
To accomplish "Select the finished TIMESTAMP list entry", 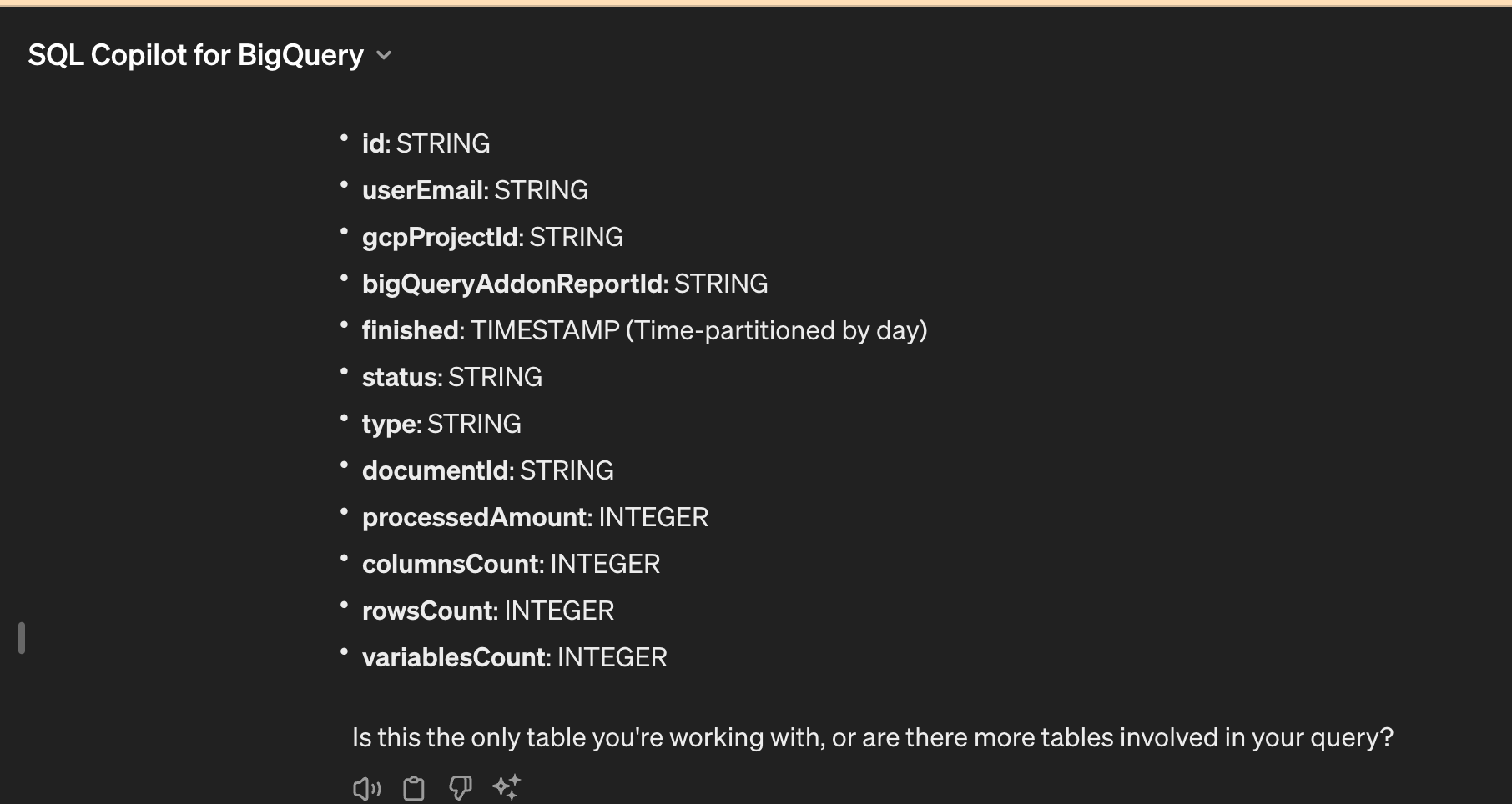I will point(644,331).
